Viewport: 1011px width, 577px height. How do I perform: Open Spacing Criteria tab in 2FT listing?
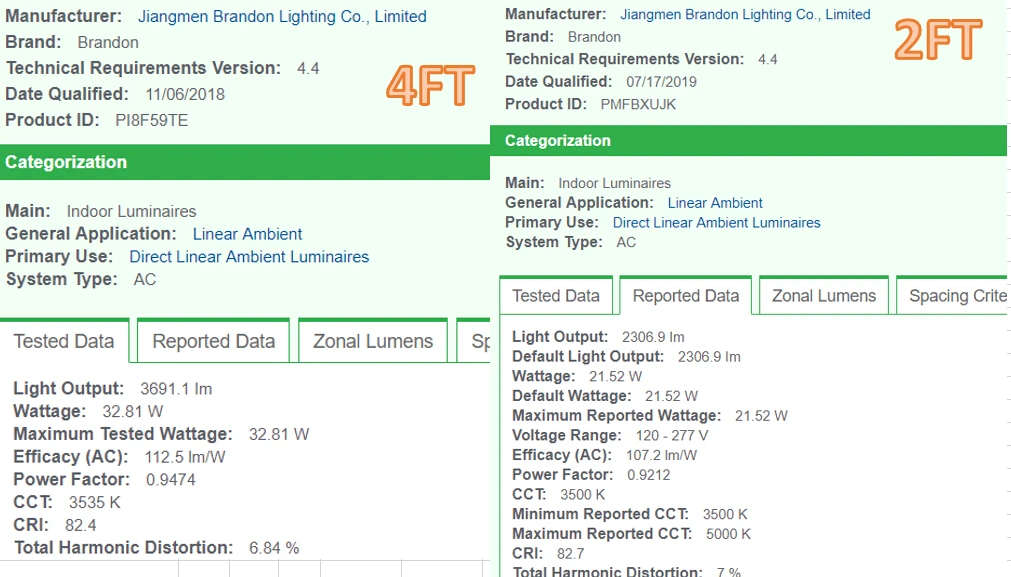point(956,296)
